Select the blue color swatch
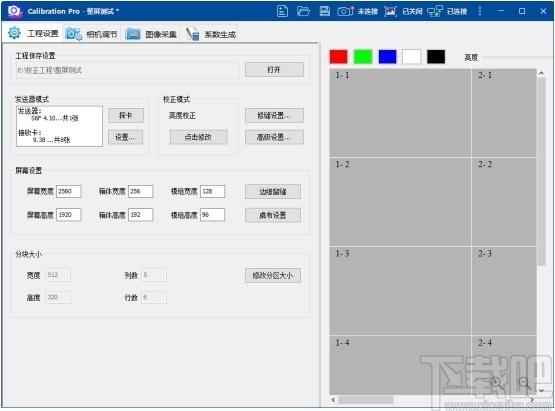 tap(388, 57)
